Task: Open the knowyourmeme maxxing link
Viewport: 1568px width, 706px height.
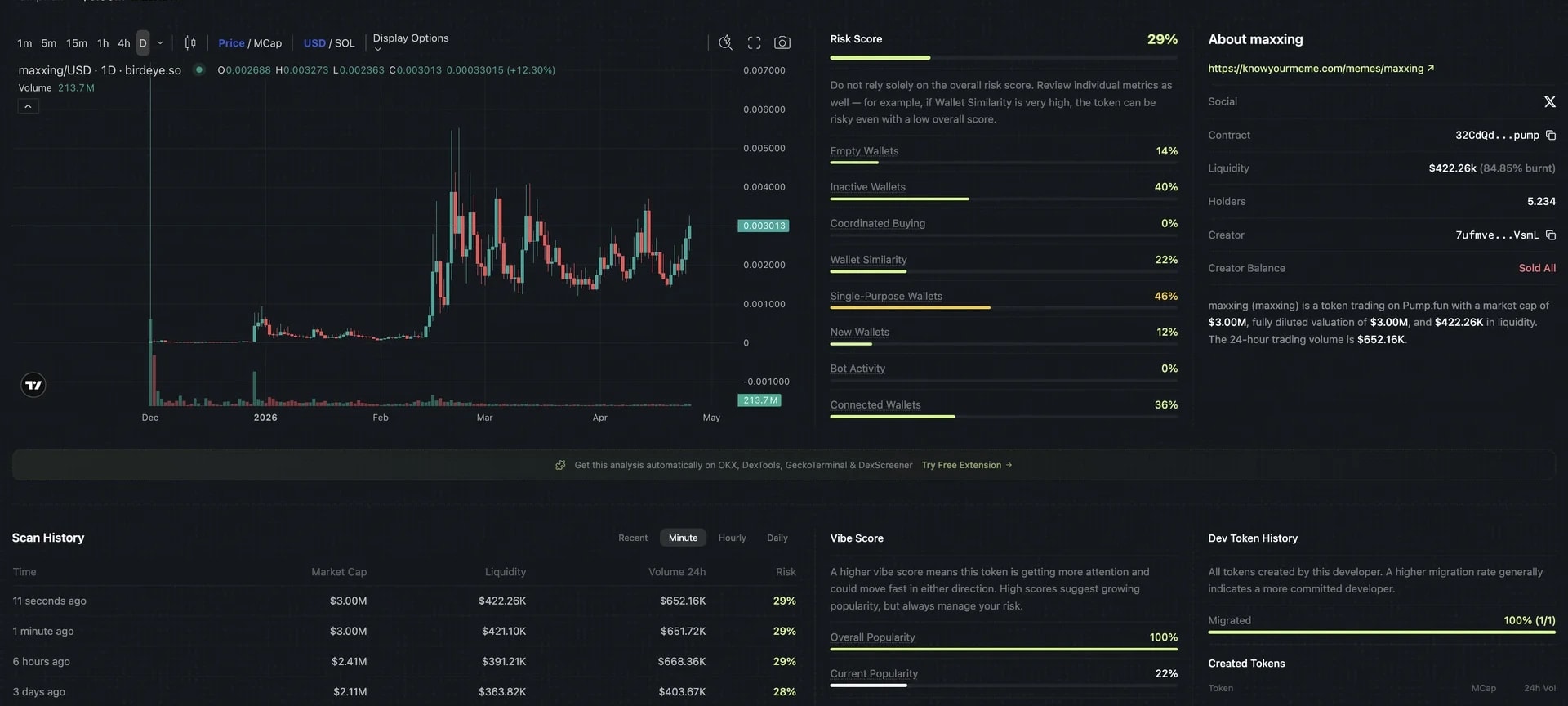Action: tap(1321, 69)
